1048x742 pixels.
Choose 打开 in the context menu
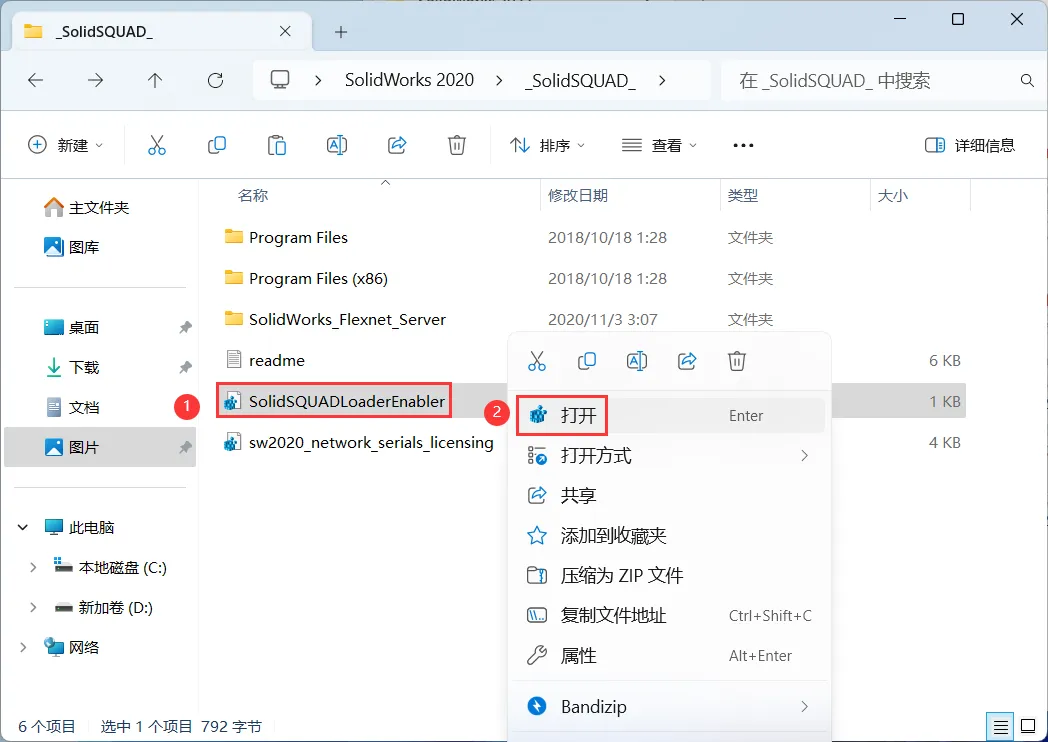[670, 415]
